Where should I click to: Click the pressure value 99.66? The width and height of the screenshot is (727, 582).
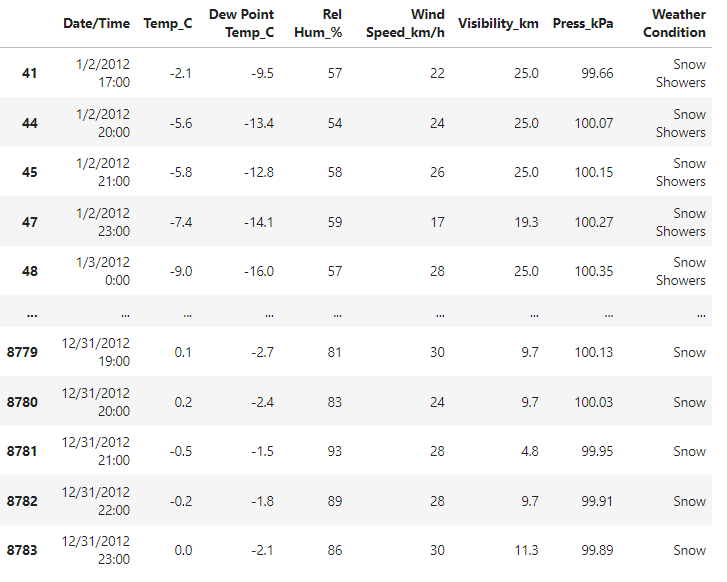[x=594, y=73]
